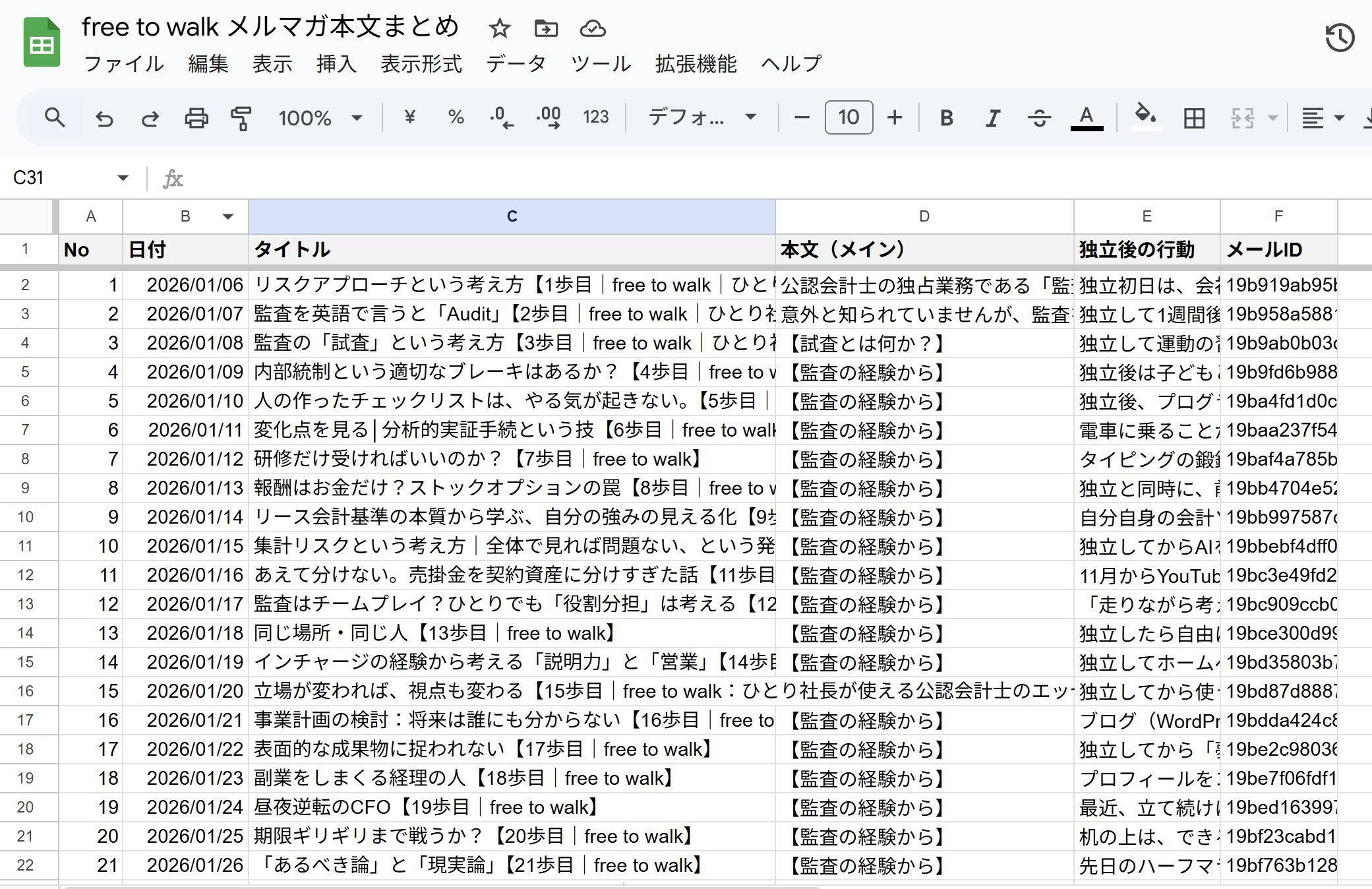Click the font size input field
The width and height of the screenshot is (1372, 889).
click(849, 118)
